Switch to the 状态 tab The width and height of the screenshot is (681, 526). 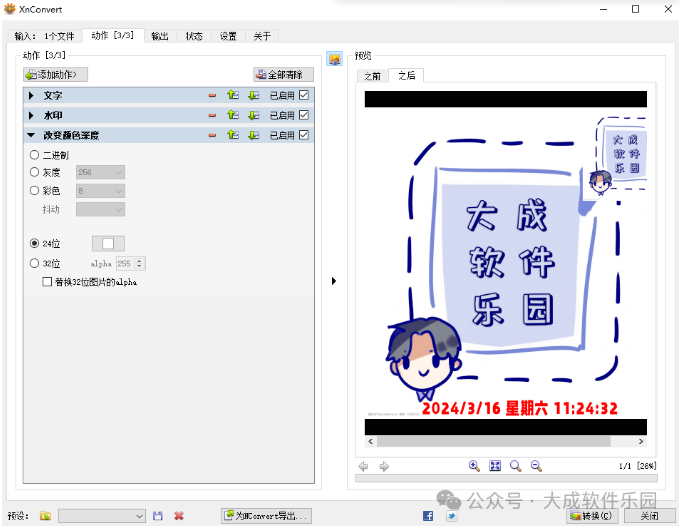point(194,36)
